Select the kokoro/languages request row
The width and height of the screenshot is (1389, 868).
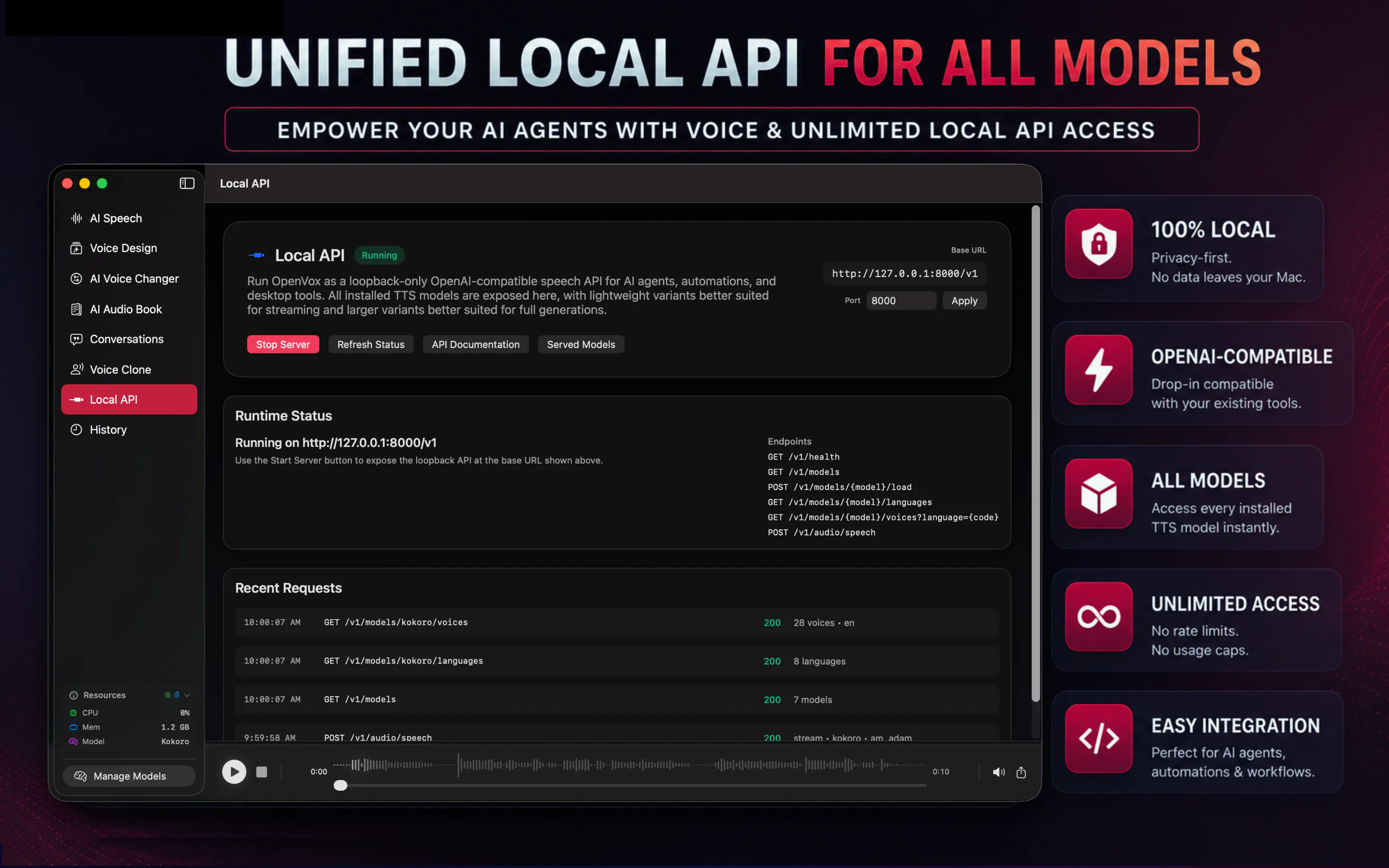coord(617,661)
